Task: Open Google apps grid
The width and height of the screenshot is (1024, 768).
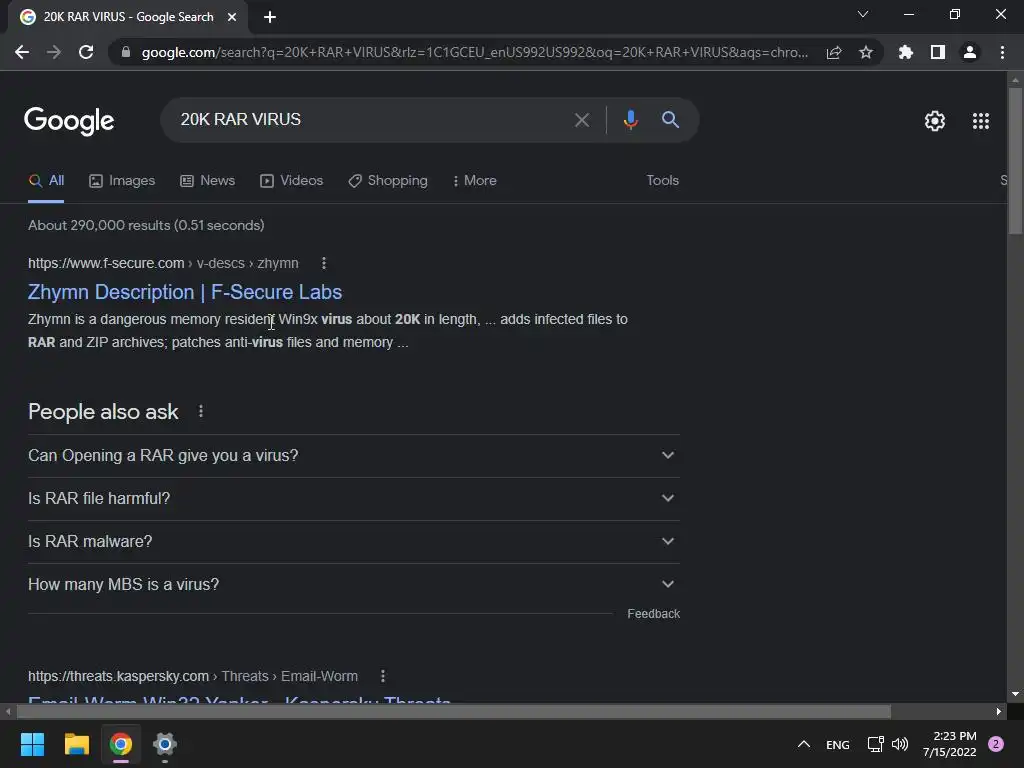Action: (x=980, y=121)
